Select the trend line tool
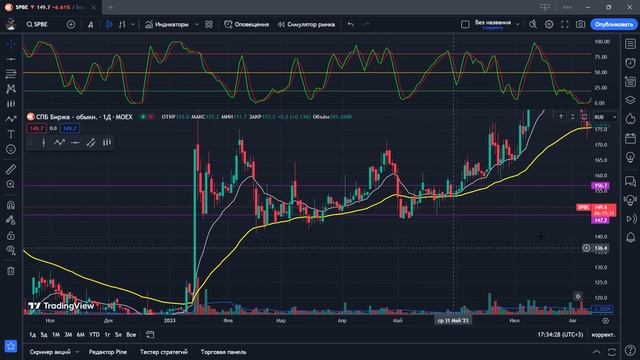640x360 pixels. pos(11,59)
